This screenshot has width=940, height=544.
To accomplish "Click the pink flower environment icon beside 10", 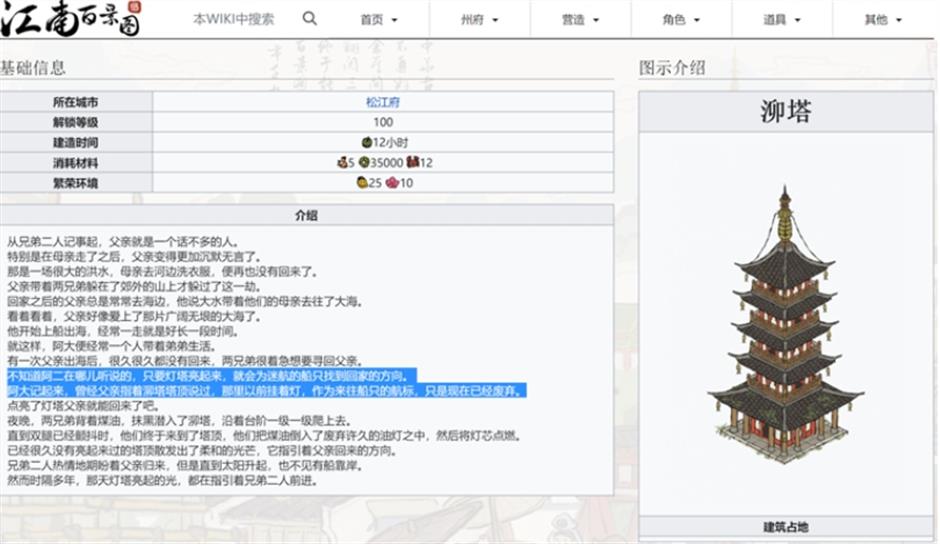I will [391, 182].
